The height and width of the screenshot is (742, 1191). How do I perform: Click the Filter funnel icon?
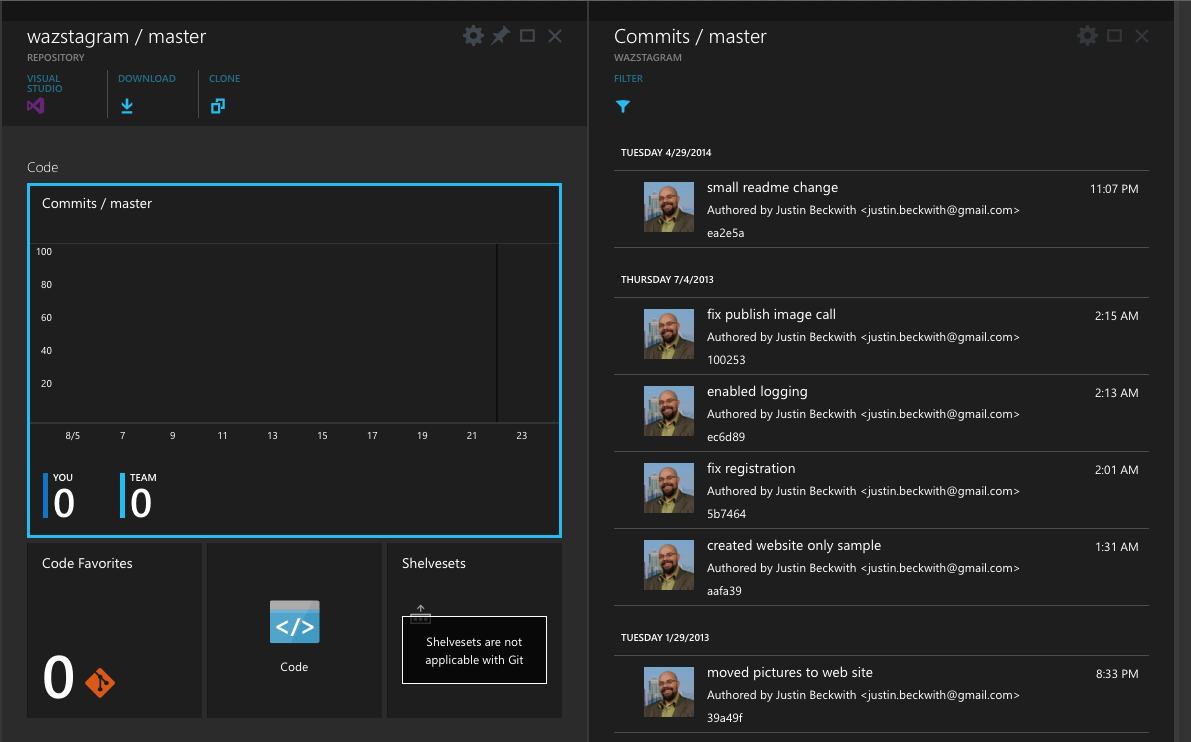point(623,106)
